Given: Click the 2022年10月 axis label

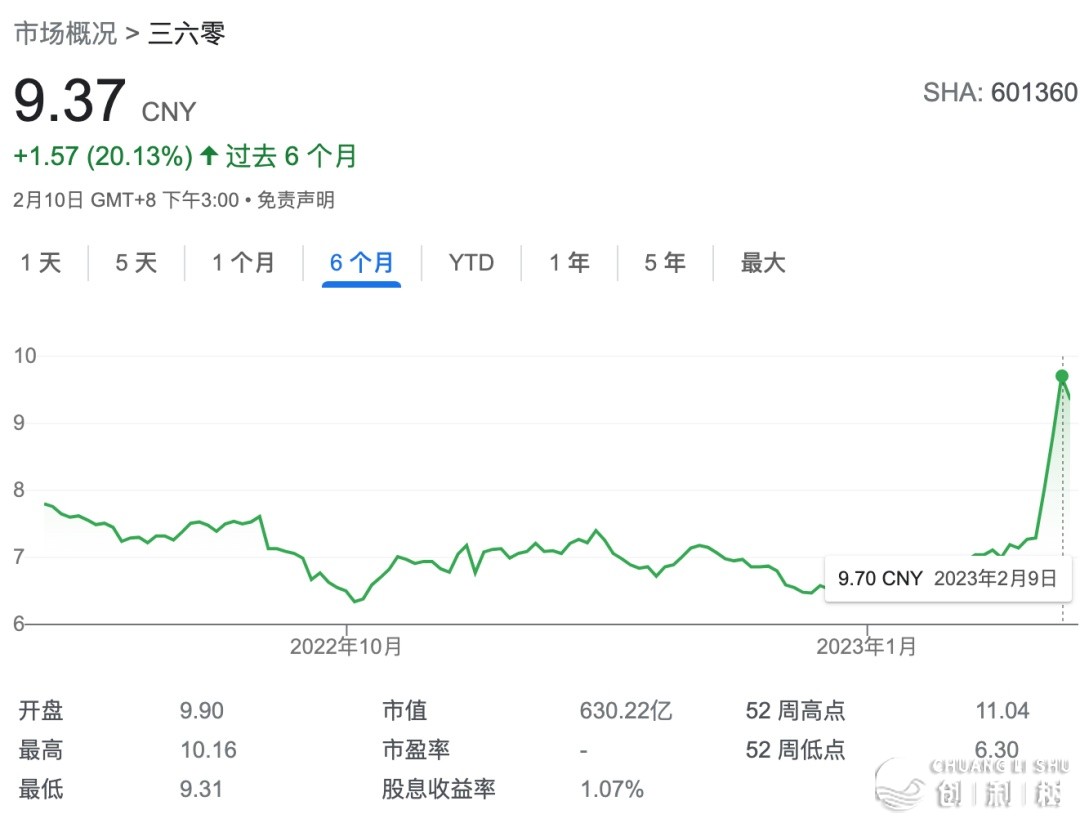Looking at the screenshot, I should 346,647.
